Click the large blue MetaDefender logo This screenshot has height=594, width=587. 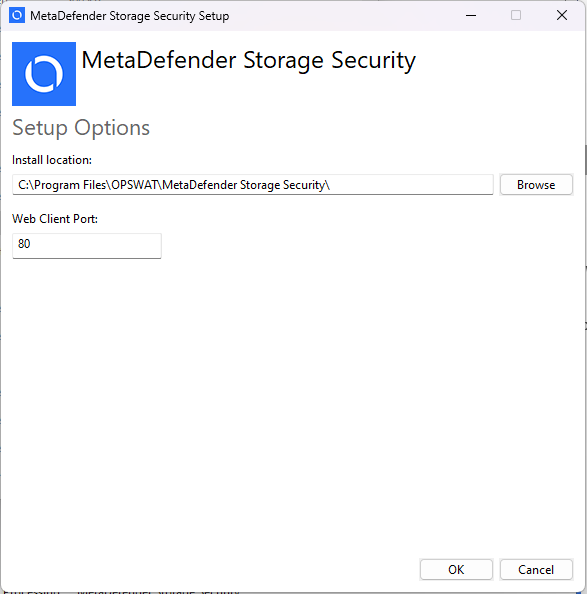(x=44, y=74)
